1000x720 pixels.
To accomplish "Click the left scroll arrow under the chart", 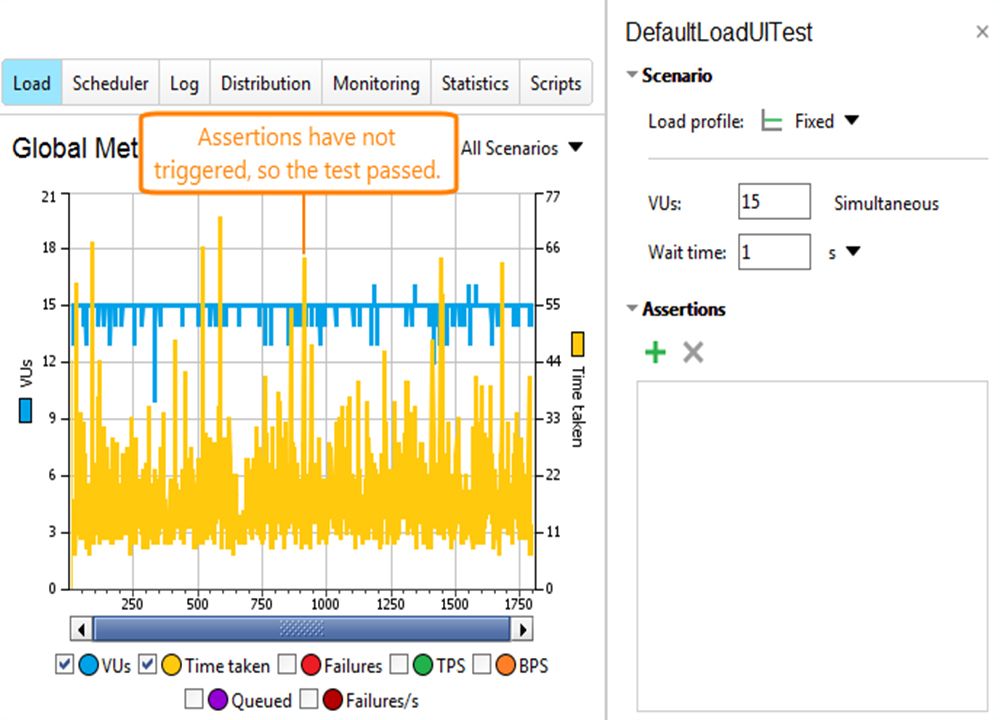I will [x=81, y=629].
